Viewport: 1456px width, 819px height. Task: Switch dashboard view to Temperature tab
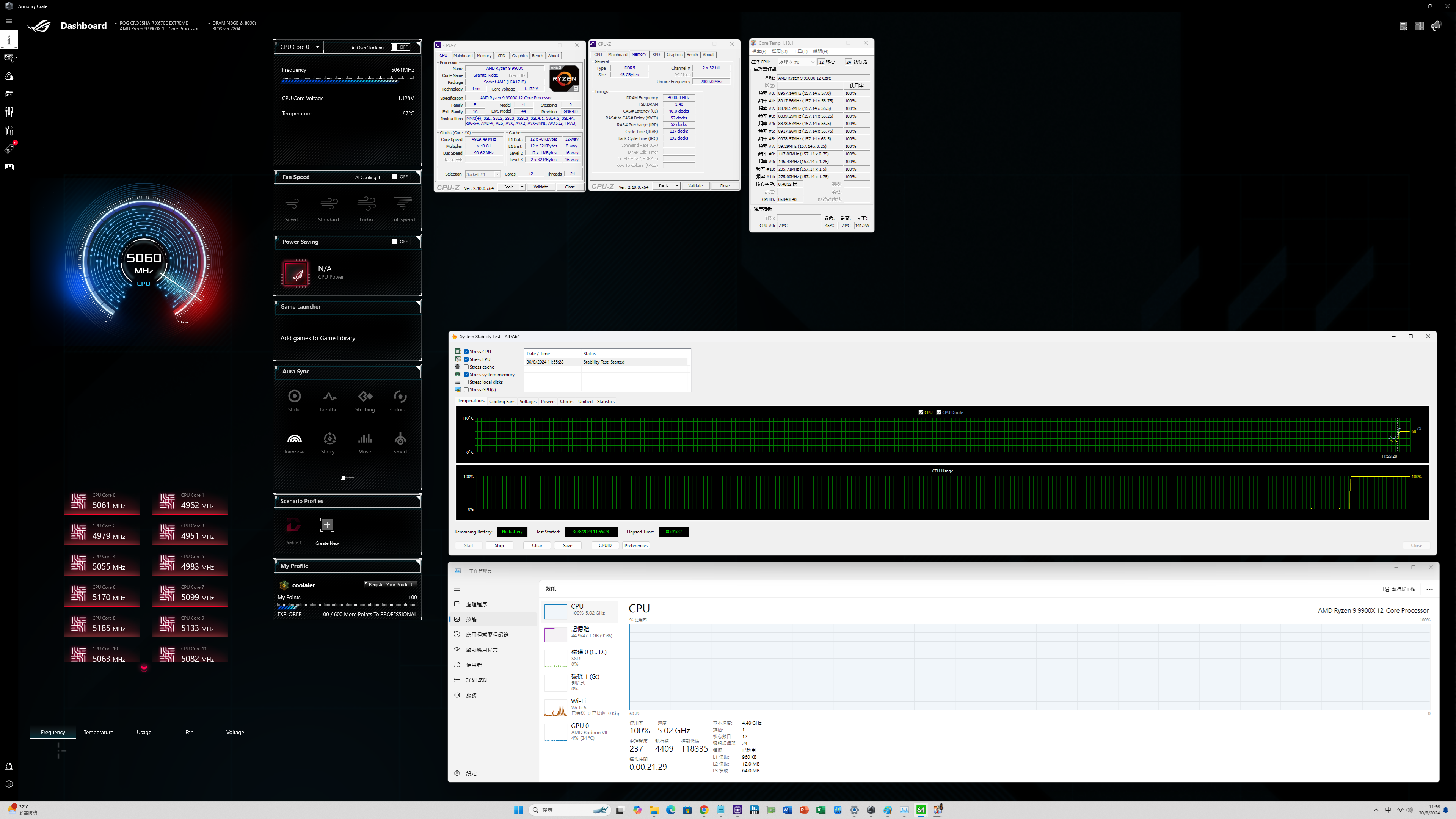tap(98, 732)
